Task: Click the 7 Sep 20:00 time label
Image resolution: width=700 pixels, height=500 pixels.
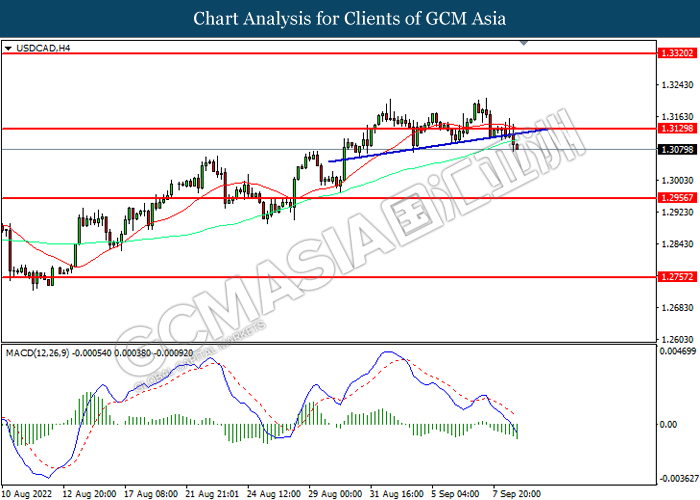Action: [x=517, y=494]
